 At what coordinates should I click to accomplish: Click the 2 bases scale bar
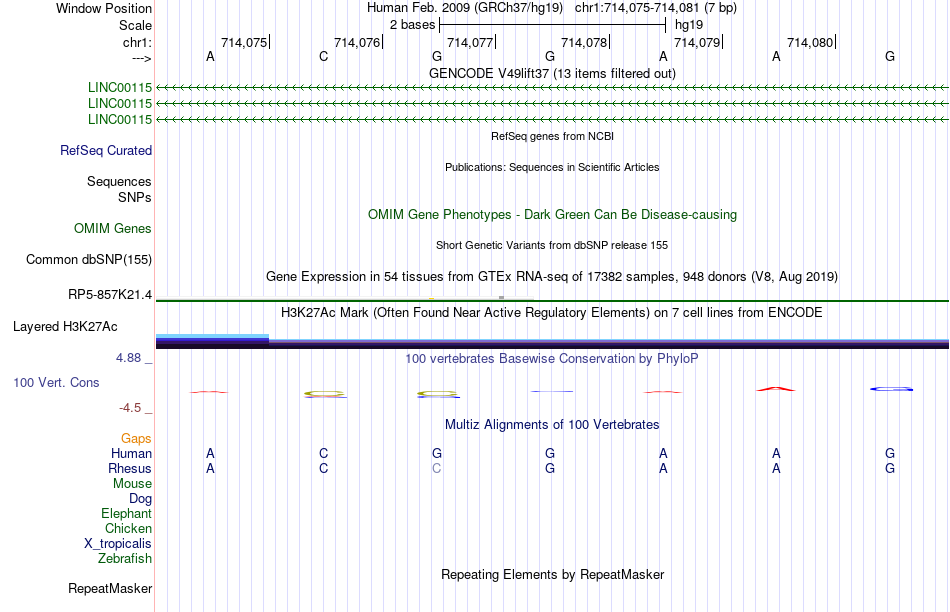[553, 25]
